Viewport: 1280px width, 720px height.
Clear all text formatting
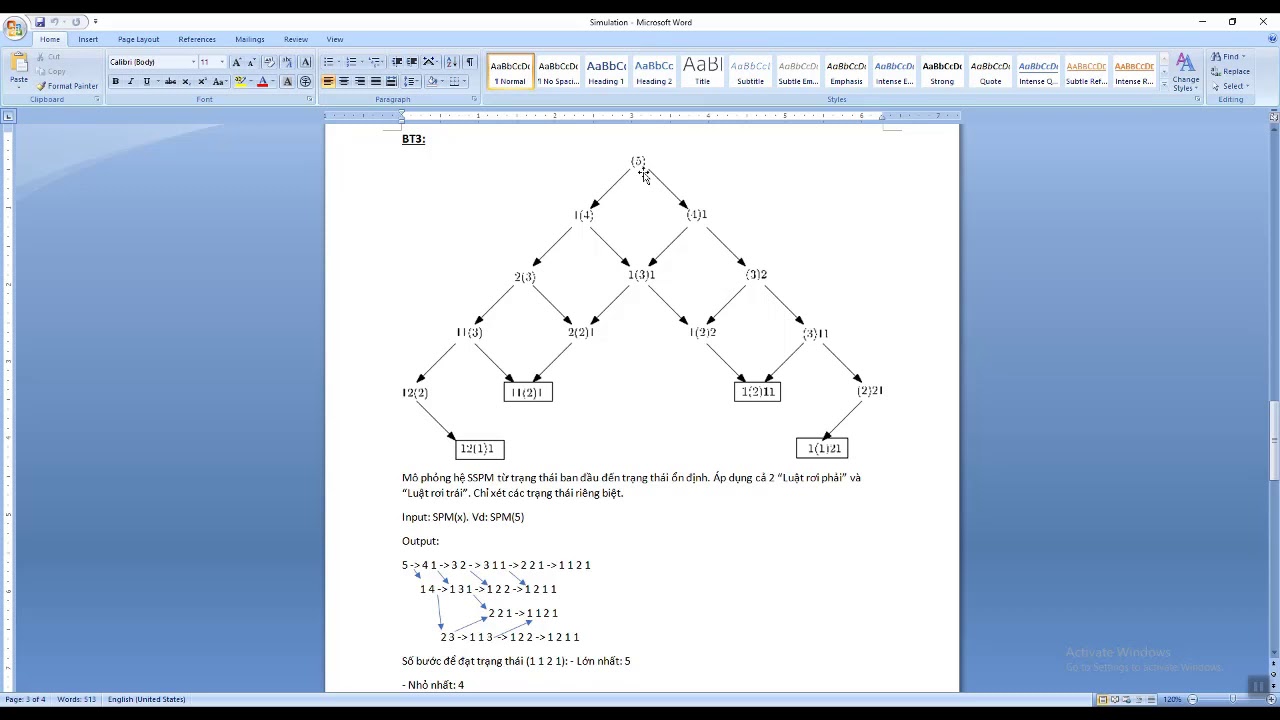[x=270, y=62]
